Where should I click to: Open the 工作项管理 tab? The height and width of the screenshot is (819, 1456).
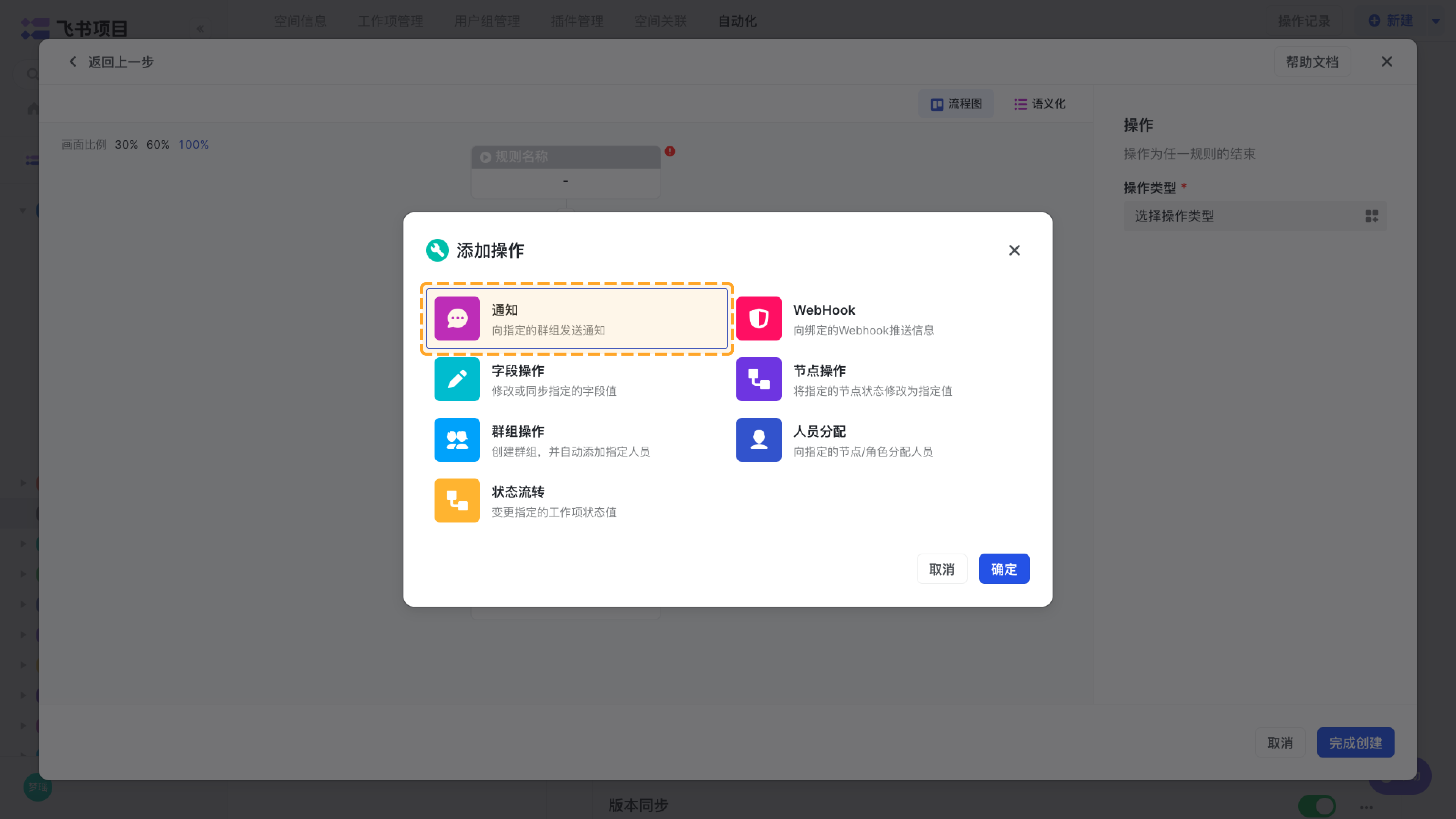[390, 21]
